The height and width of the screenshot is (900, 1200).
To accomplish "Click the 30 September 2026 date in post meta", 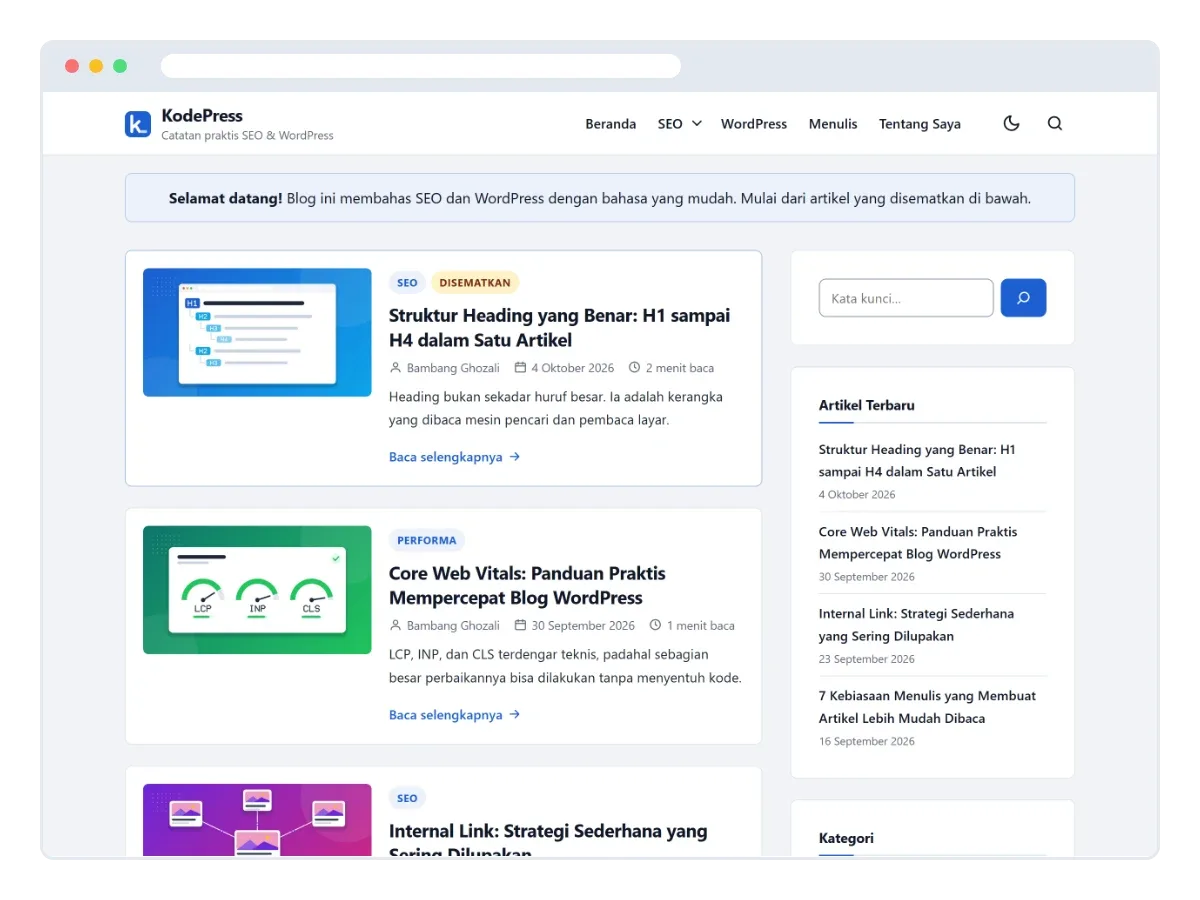I will click(x=575, y=626).
